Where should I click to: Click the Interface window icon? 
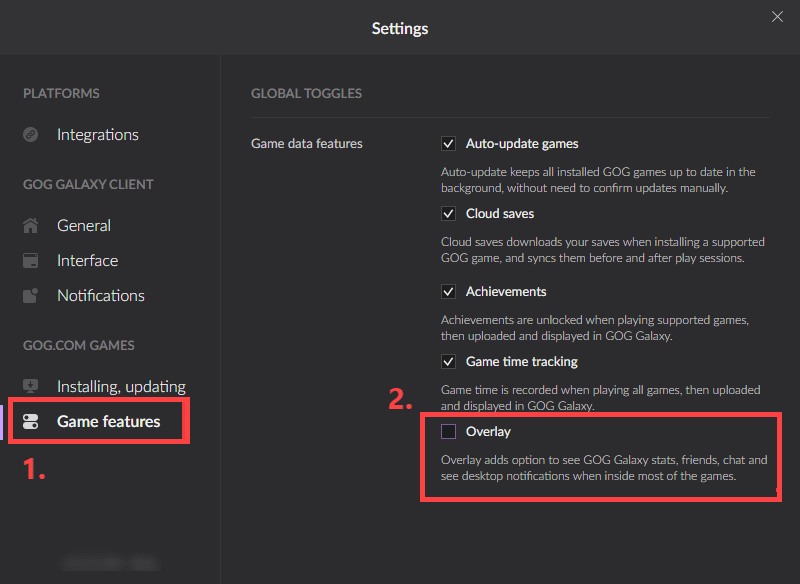pyautogui.click(x=31, y=261)
